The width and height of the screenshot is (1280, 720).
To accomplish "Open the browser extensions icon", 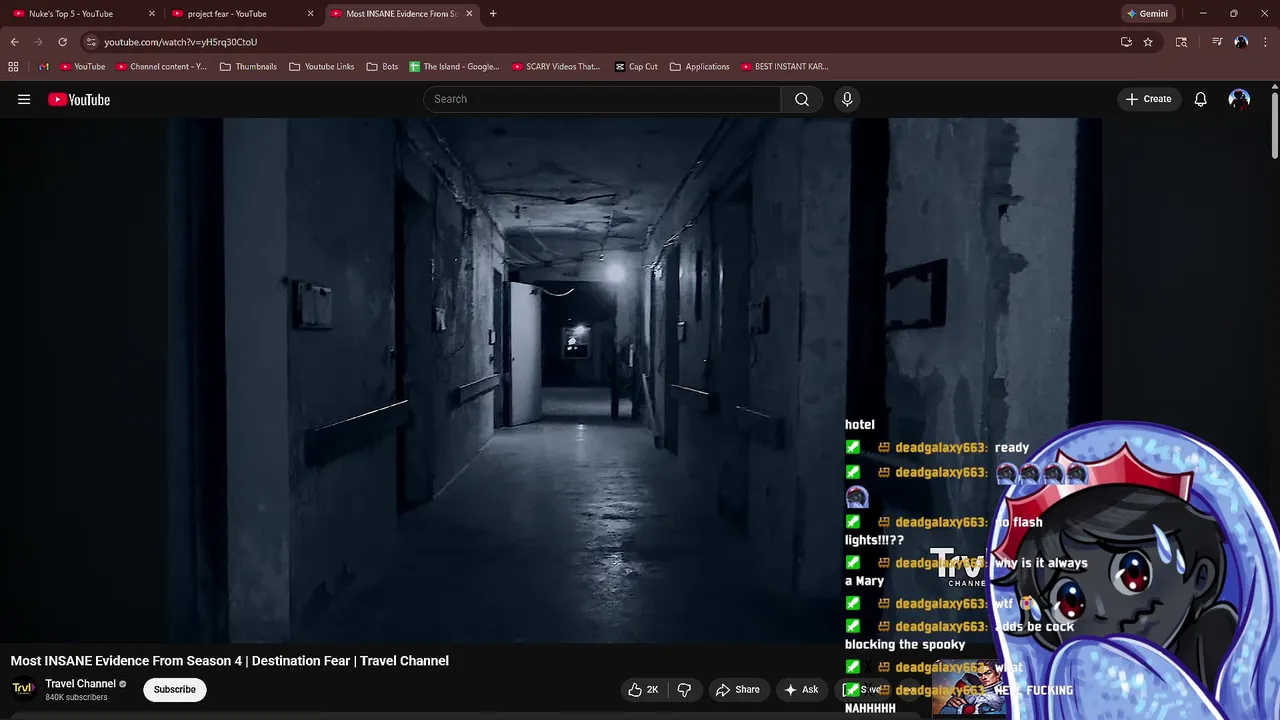I will pyautogui.click(x=1181, y=42).
